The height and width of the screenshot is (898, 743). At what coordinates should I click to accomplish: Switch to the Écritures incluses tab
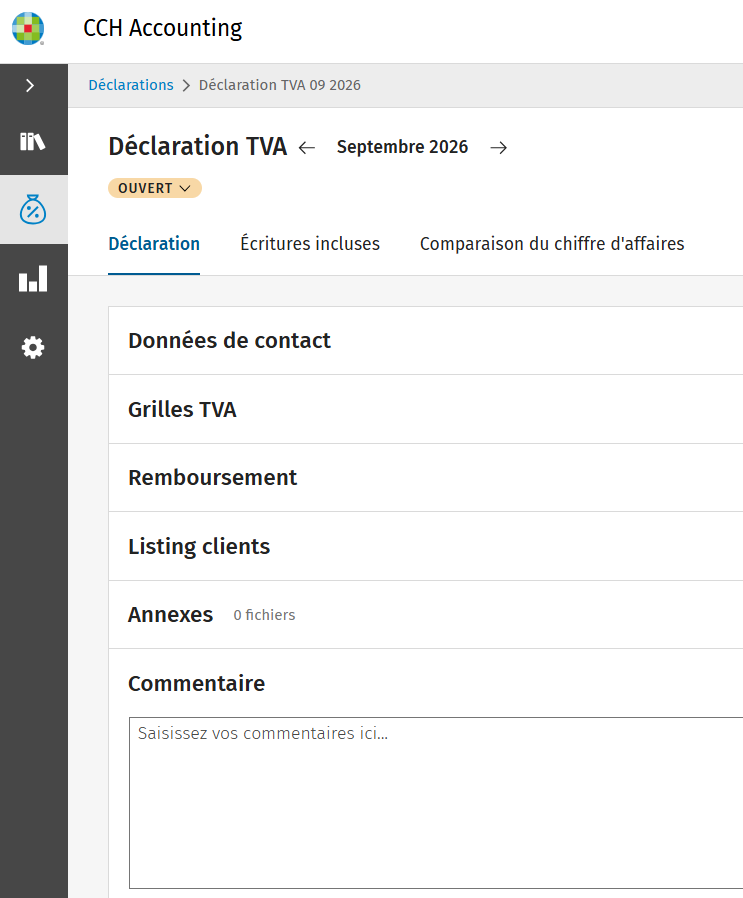tap(310, 244)
